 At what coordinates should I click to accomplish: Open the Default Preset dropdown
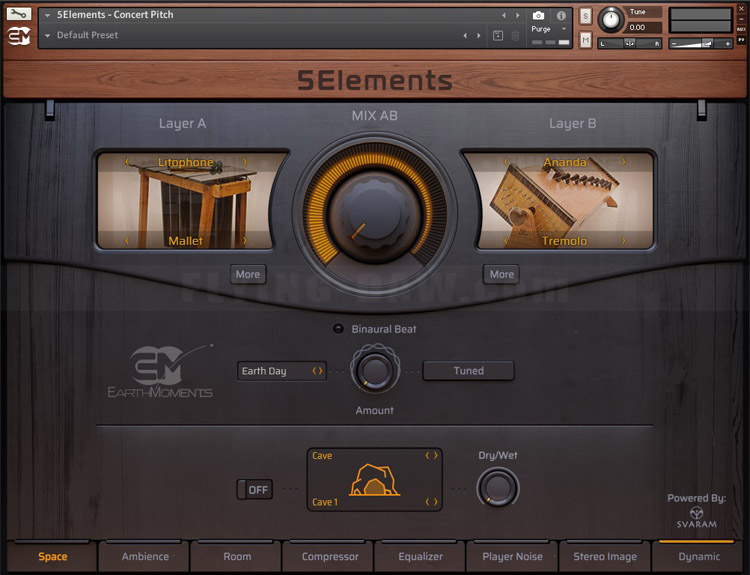pyautogui.click(x=47, y=35)
